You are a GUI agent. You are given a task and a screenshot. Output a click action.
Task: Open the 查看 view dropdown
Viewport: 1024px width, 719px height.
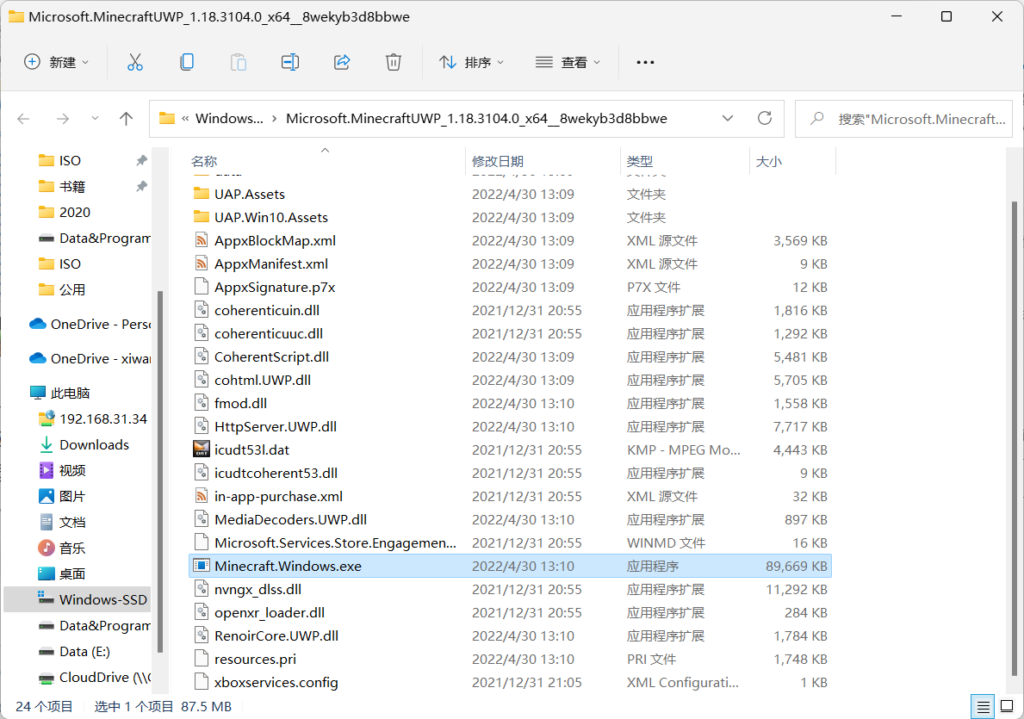click(x=568, y=62)
